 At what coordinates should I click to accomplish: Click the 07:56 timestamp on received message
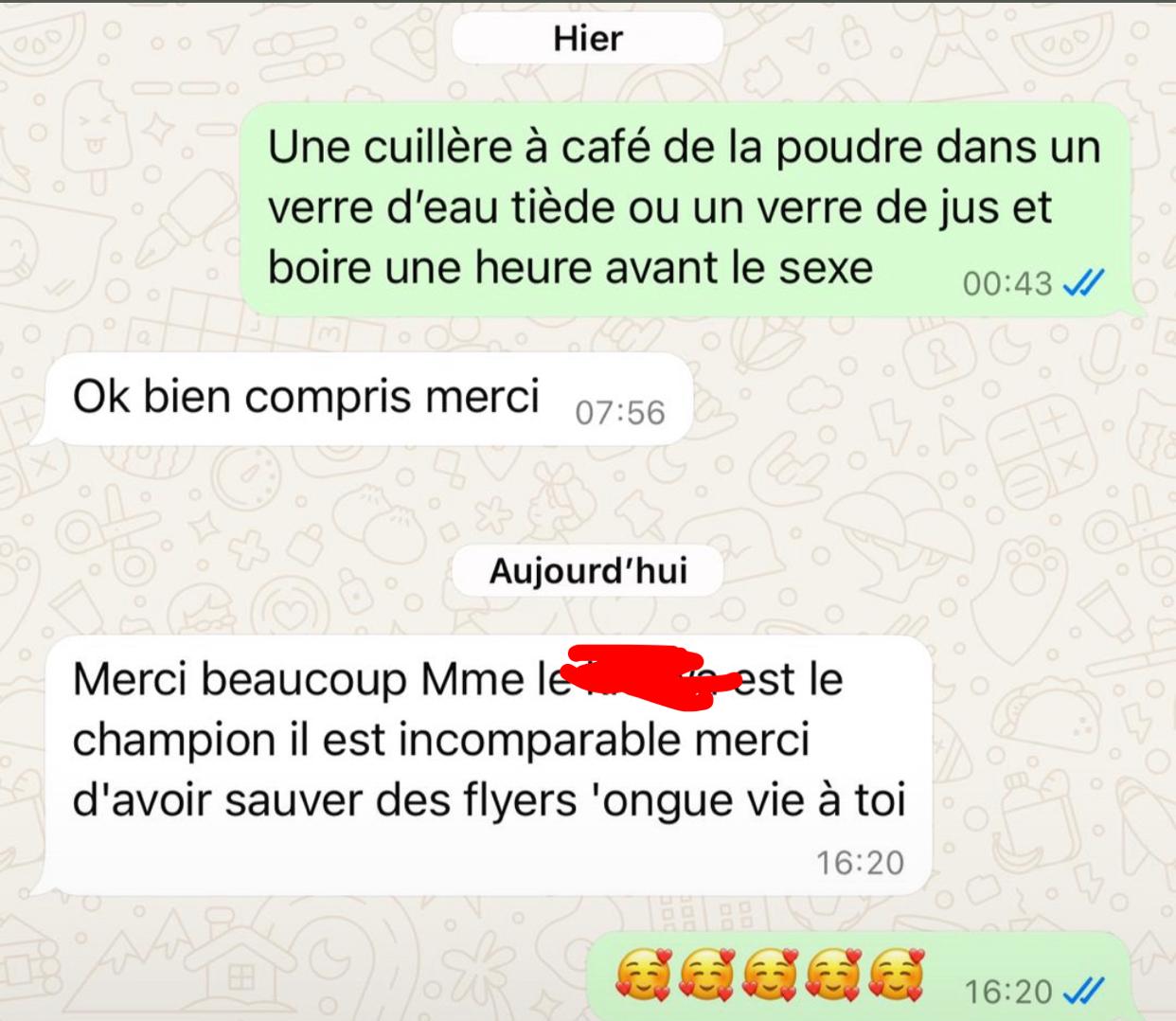tap(619, 413)
